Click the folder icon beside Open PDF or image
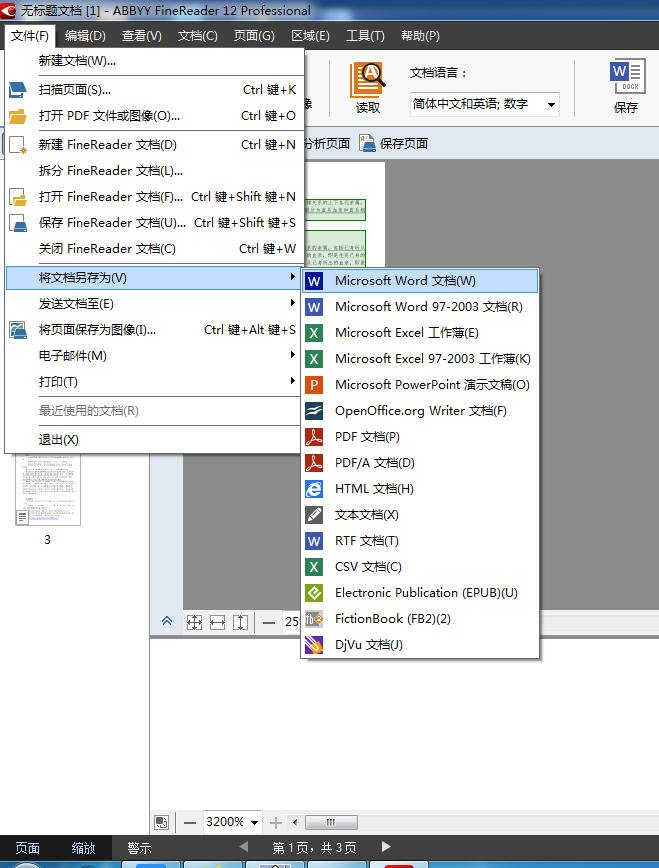Image resolution: width=659 pixels, height=868 pixels. click(18, 116)
